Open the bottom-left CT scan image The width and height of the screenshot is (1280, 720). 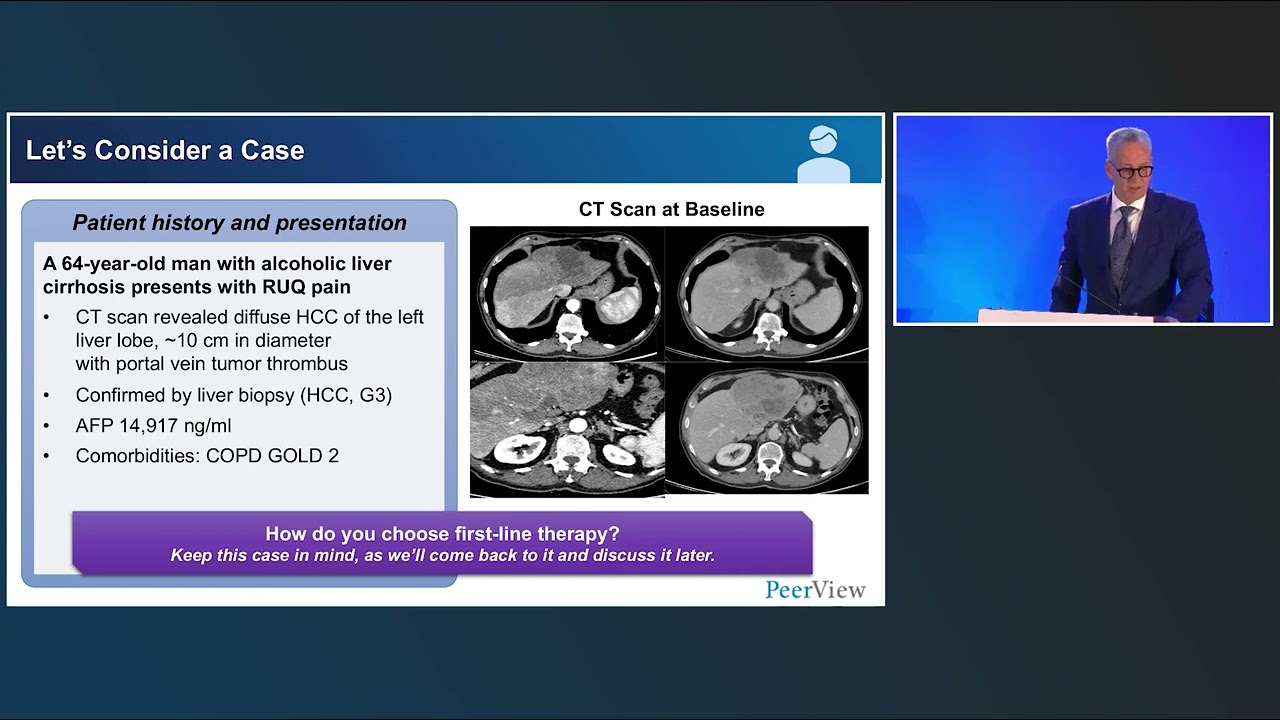(x=567, y=429)
